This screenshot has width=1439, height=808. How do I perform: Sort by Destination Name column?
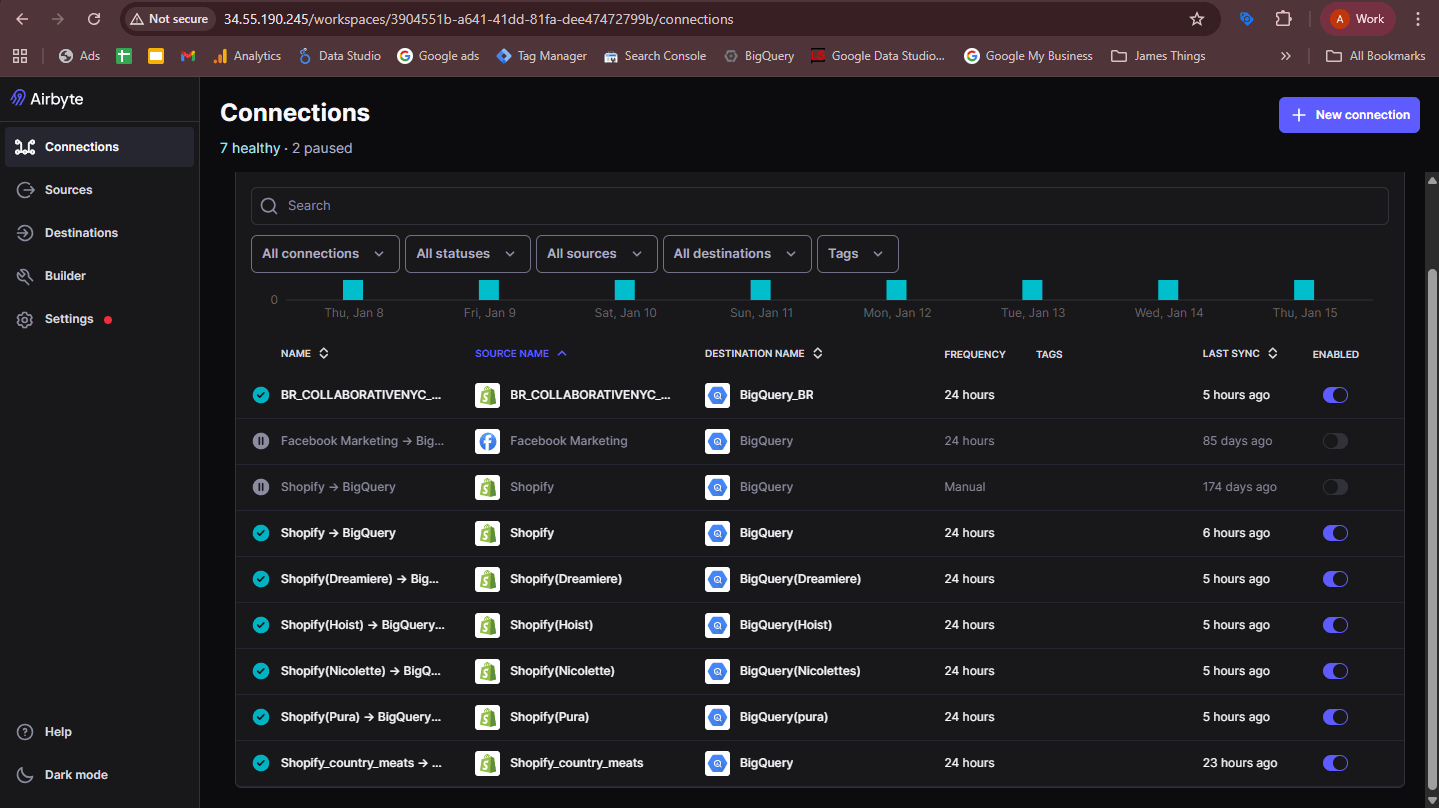pos(764,354)
